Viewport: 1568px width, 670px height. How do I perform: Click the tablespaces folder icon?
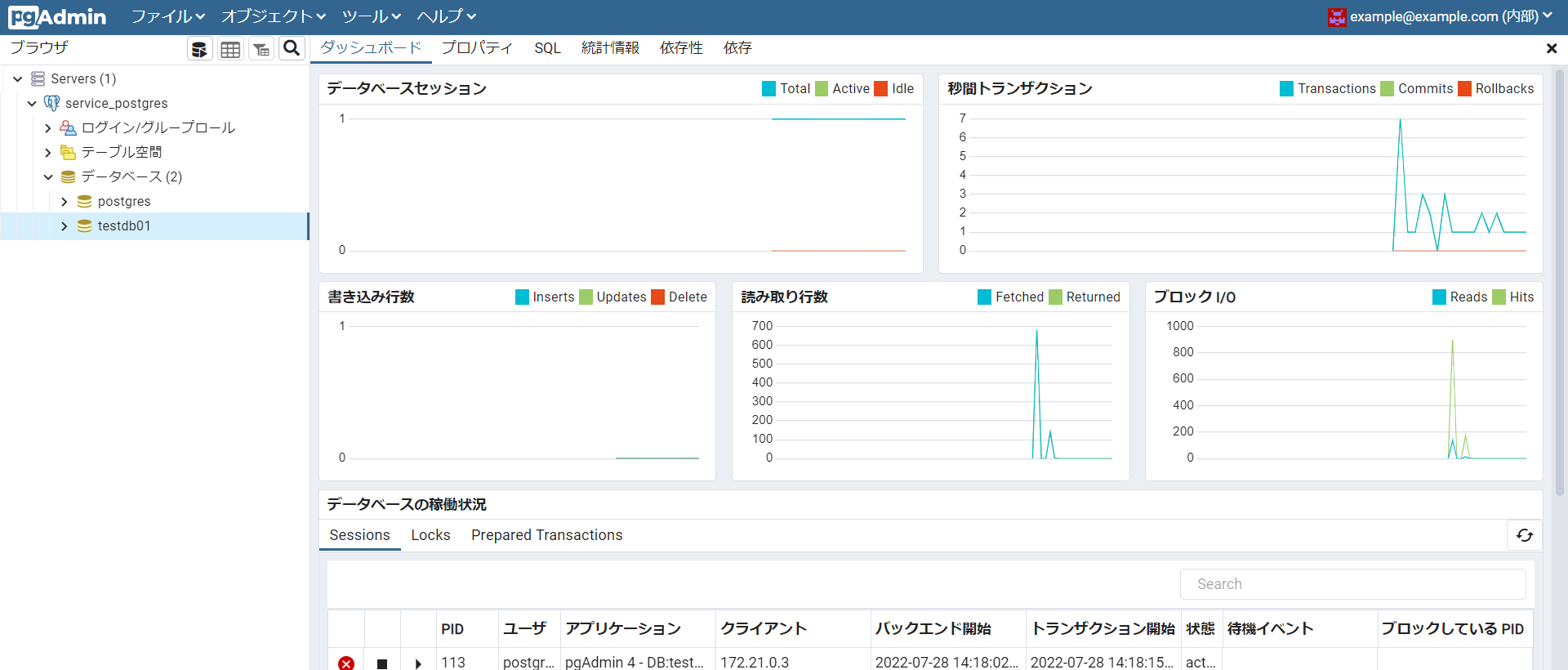[68, 152]
